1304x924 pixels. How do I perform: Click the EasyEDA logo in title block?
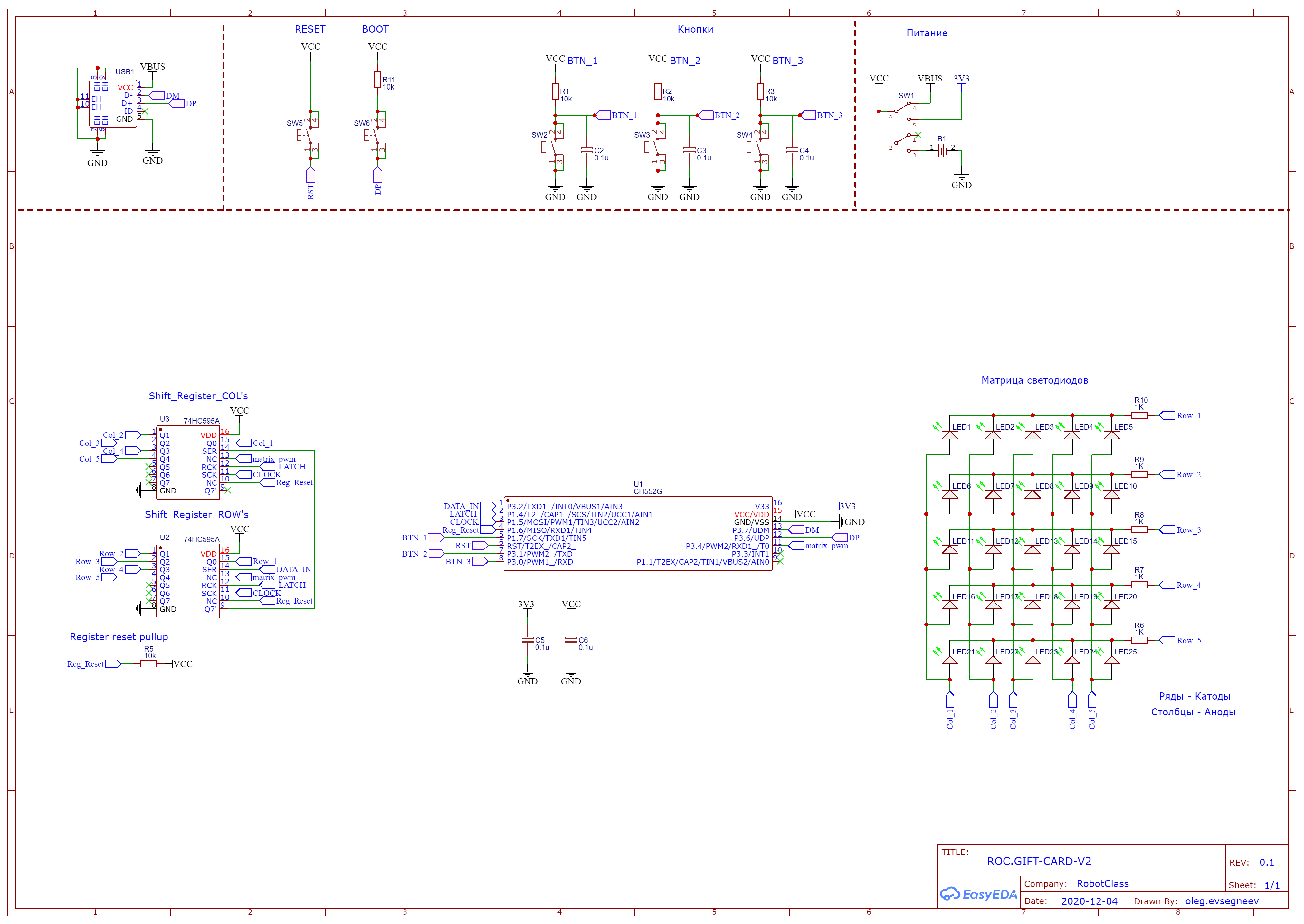tap(979, 894)
